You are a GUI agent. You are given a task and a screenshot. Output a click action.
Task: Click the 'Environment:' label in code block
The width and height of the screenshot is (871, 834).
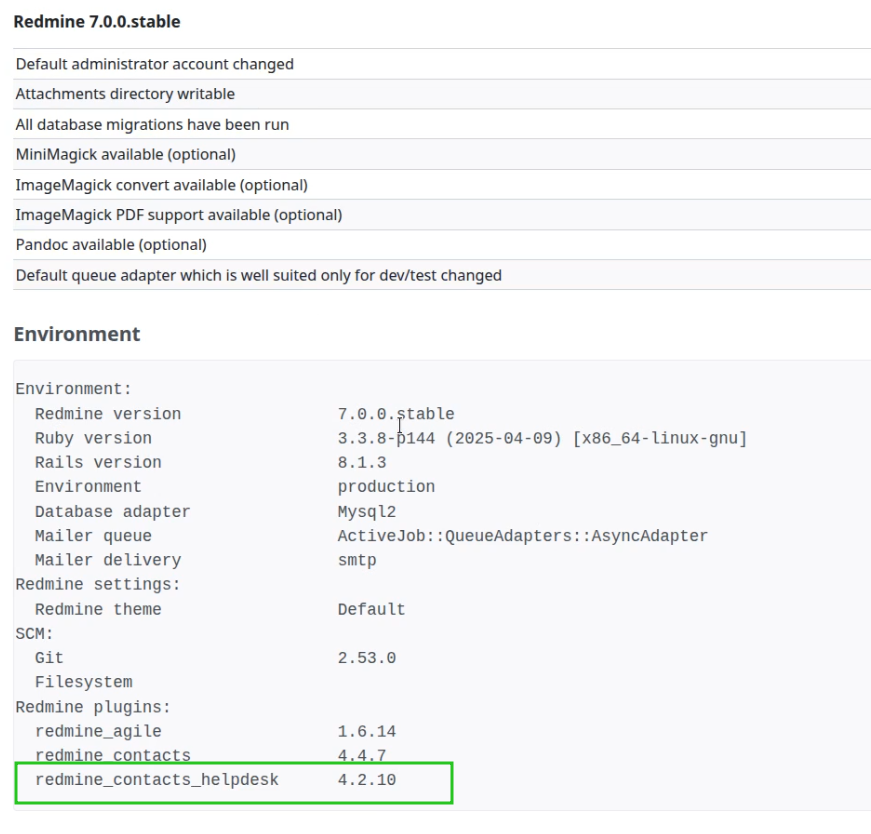point(73,389)
